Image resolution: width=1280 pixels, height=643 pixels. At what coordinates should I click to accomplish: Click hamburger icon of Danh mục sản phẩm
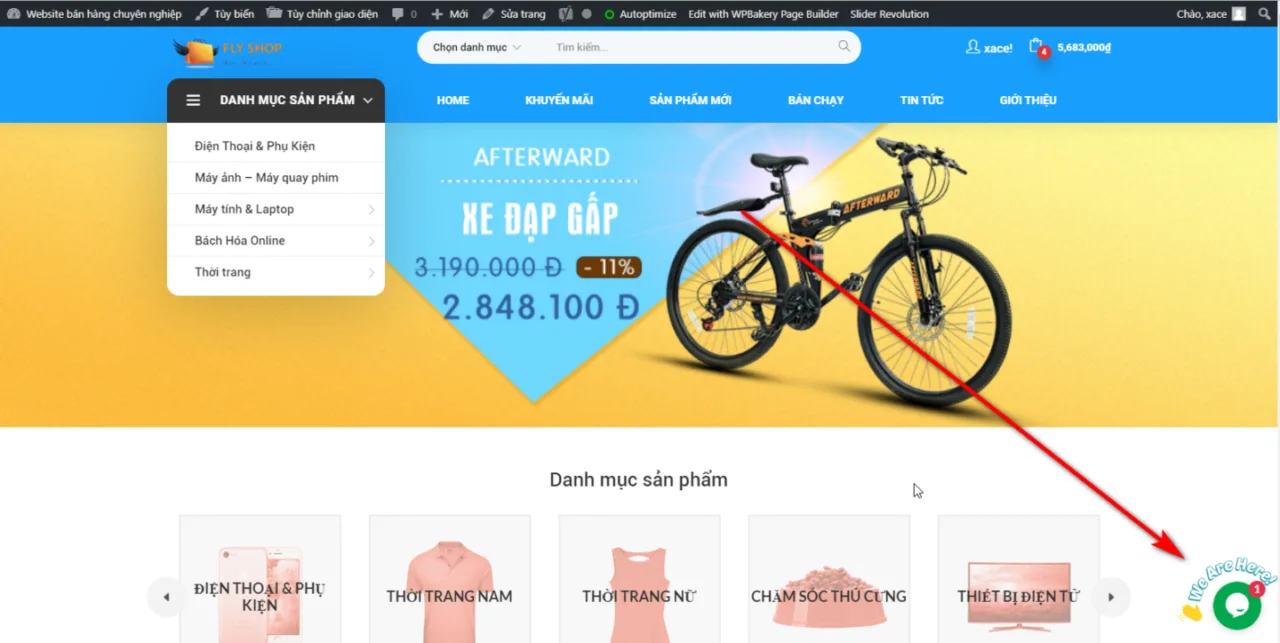[194, 100]
